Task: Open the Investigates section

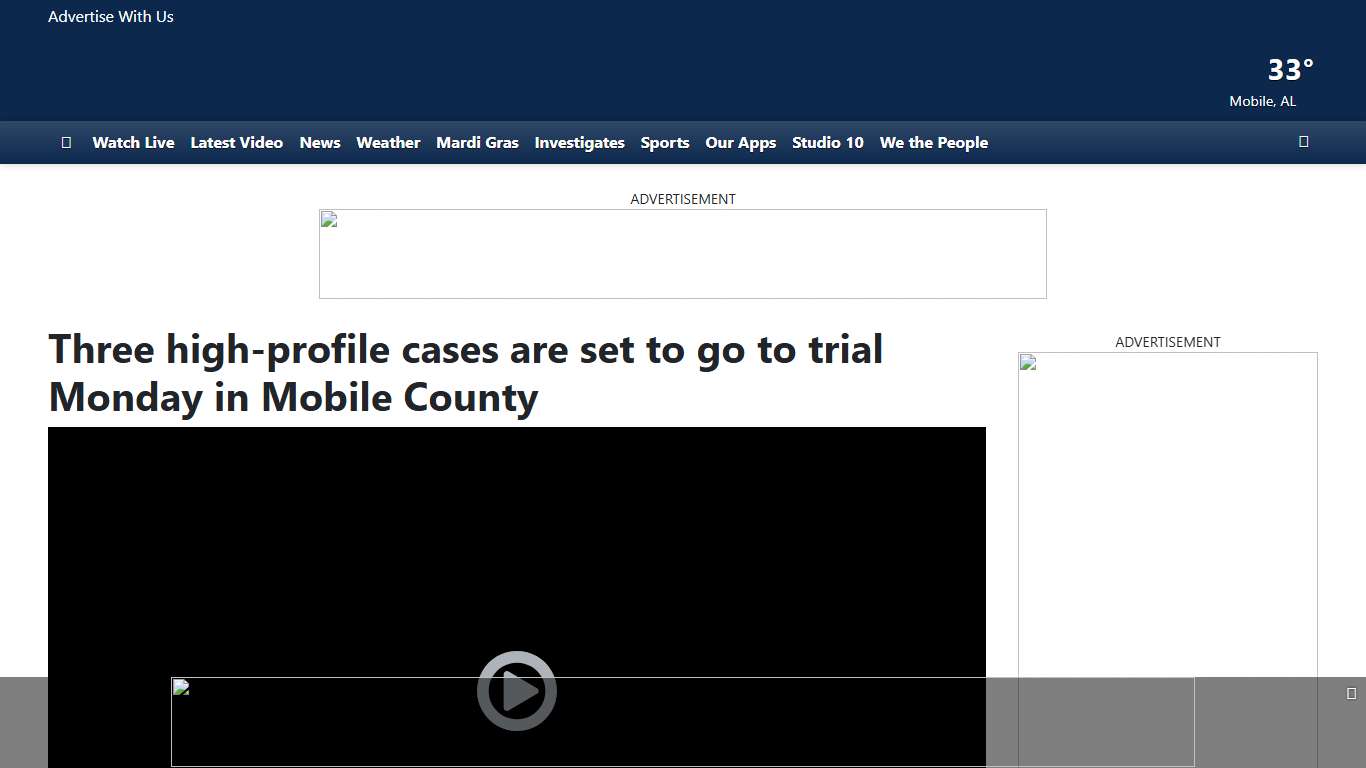Action: [x=580, y=142]
